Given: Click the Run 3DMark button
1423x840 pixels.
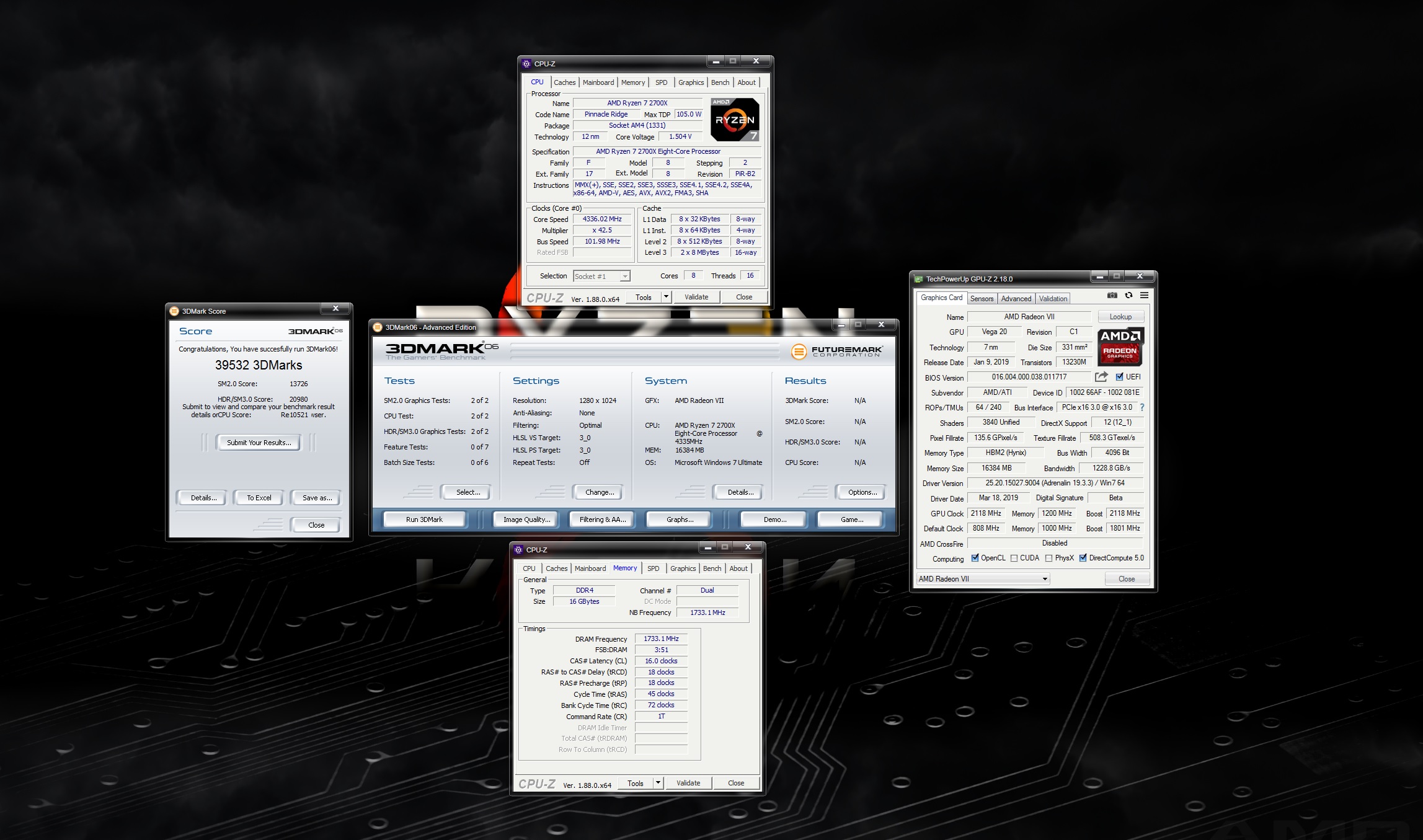Looking at the screenshot, I should pos(424,519).
